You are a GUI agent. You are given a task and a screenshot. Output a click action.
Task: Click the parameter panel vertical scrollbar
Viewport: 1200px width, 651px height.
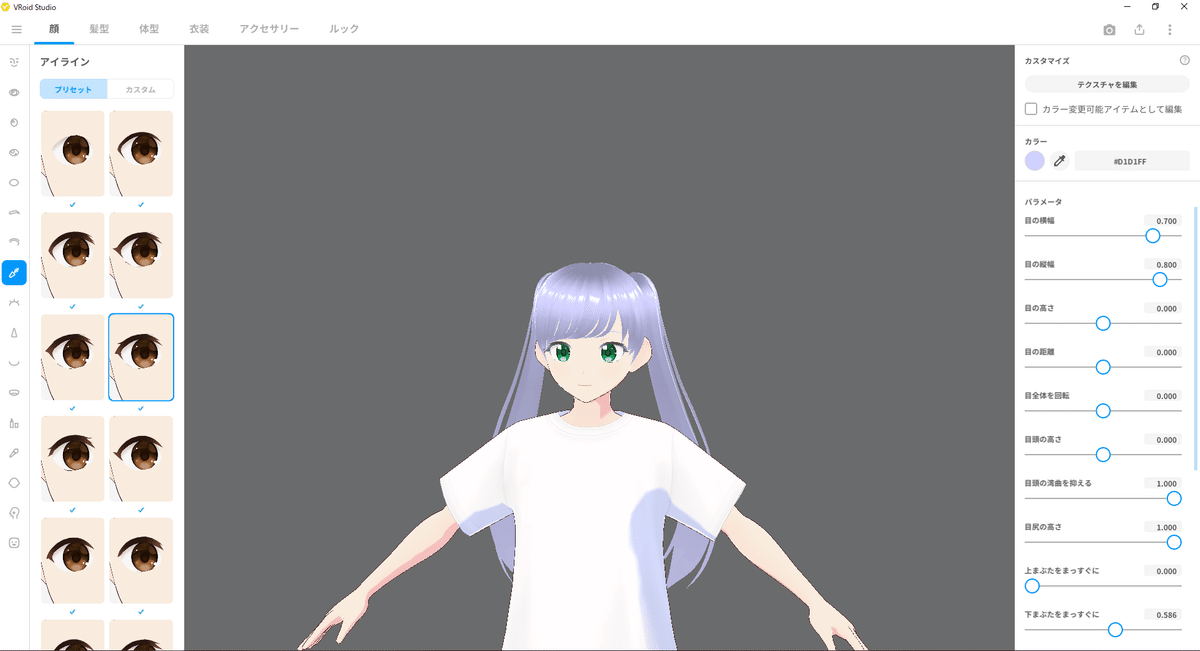pyautogui.click(x=1196, y=338)
